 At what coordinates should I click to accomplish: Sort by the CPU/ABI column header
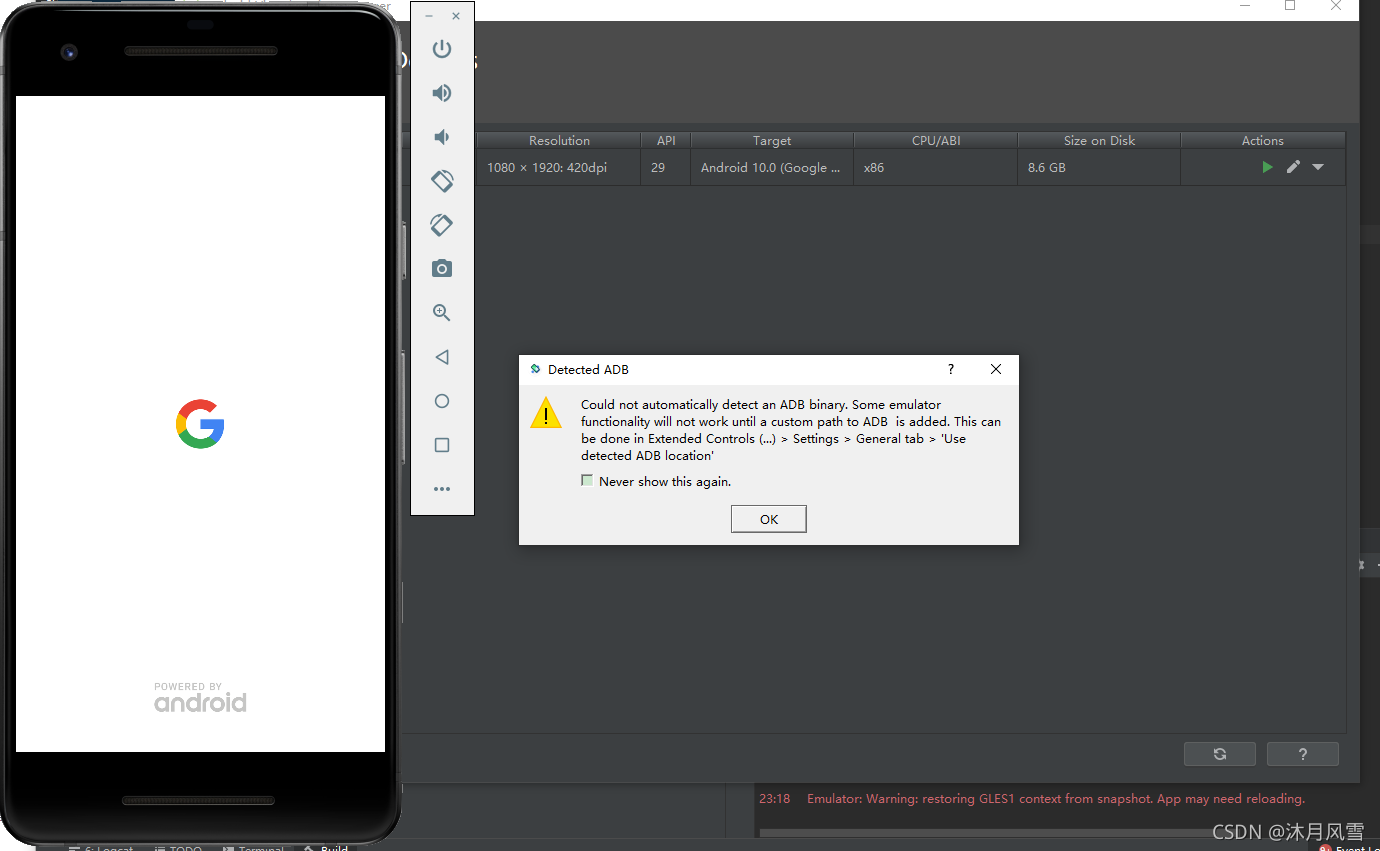[x=936, y=141]
